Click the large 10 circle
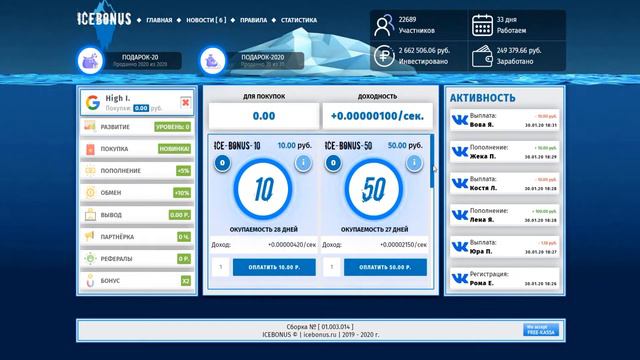The image size is (640, 360). (x=263, y=189)
